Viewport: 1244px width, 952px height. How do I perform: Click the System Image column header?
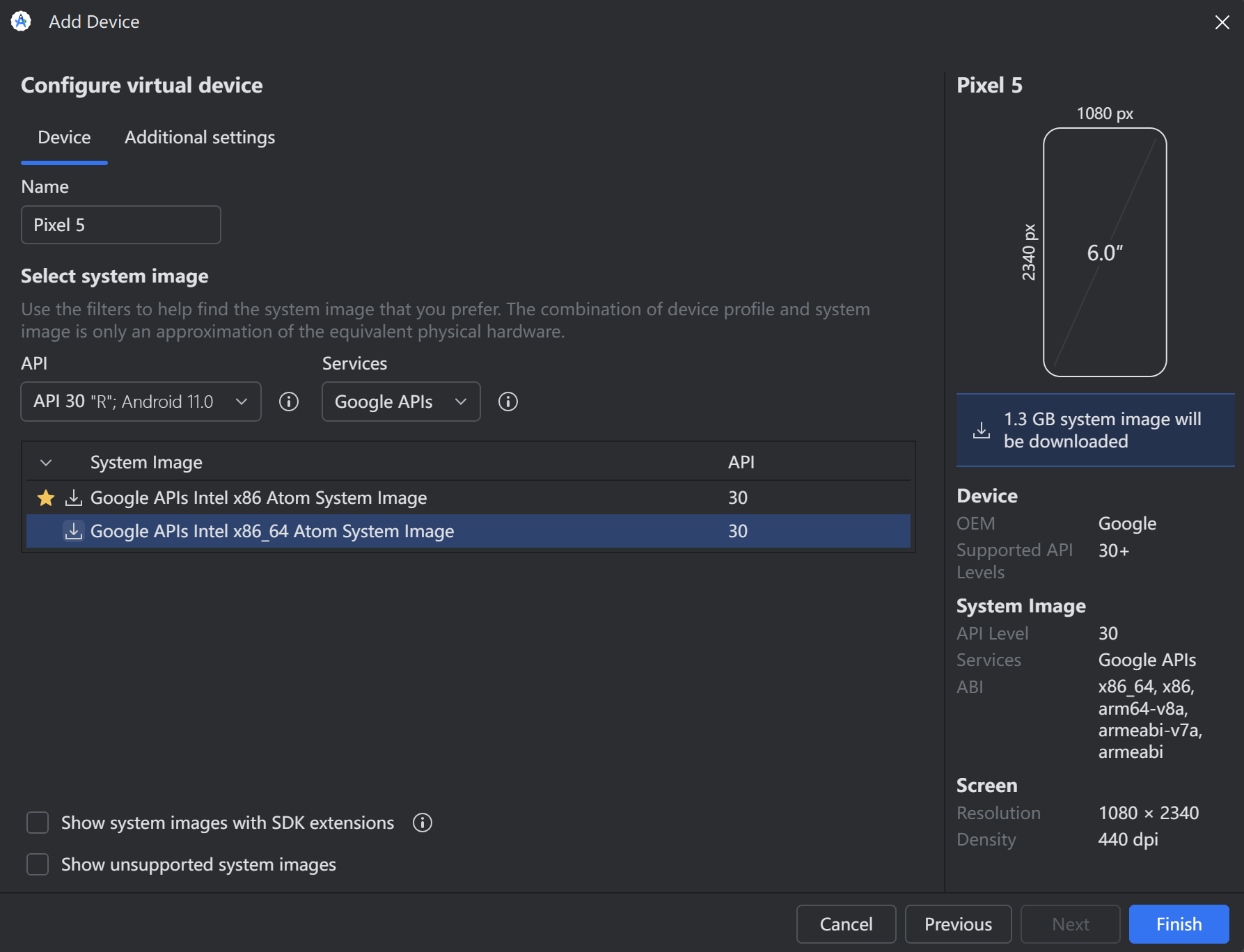point(146,463)
